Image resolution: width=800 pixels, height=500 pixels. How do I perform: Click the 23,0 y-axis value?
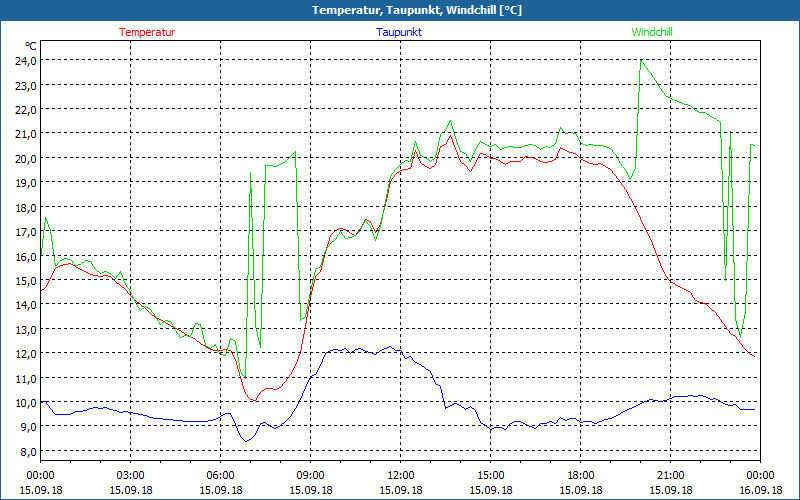26,85
